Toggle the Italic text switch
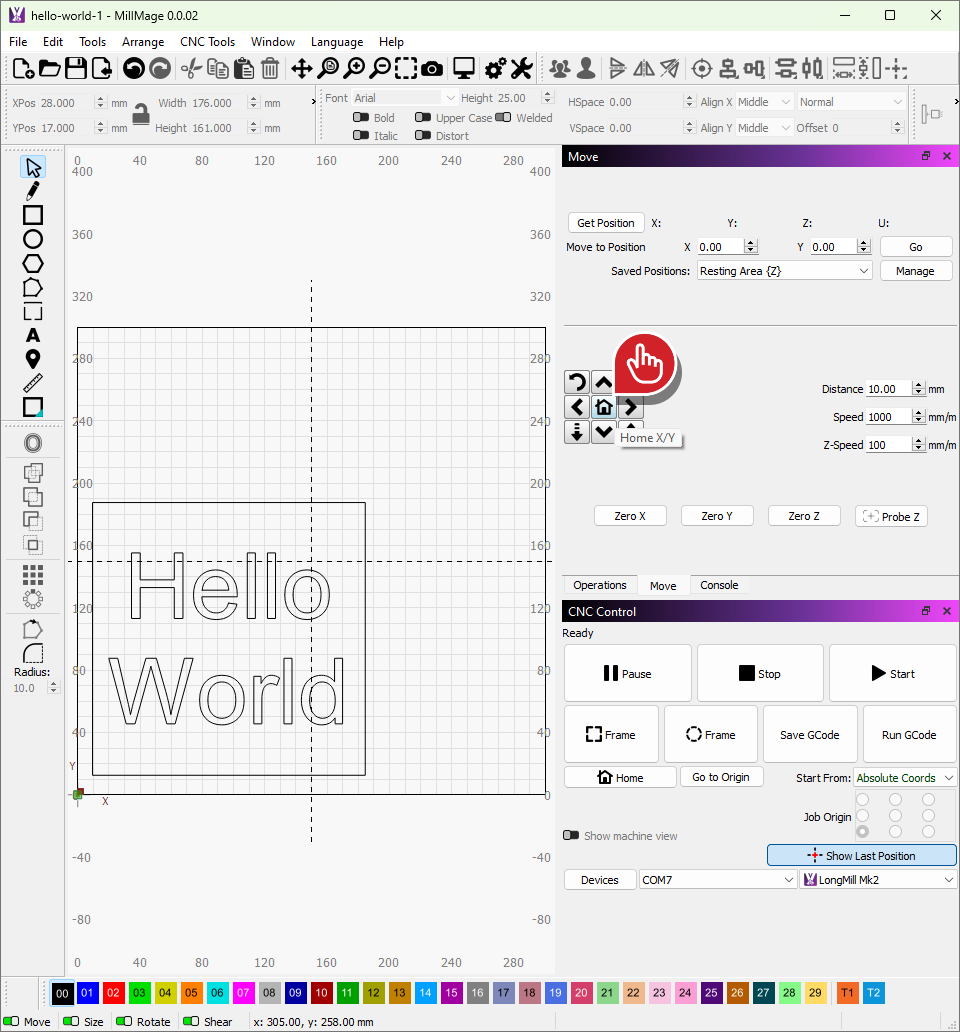The height and width of the screenshot is (1032, 960). (x=361, y=136)
